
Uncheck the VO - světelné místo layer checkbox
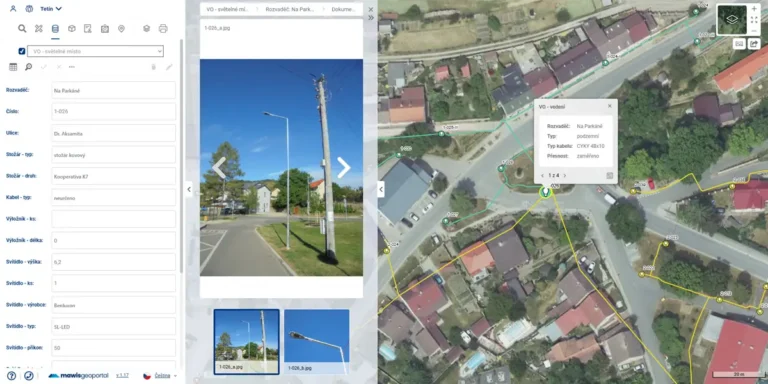coord(22,51)
